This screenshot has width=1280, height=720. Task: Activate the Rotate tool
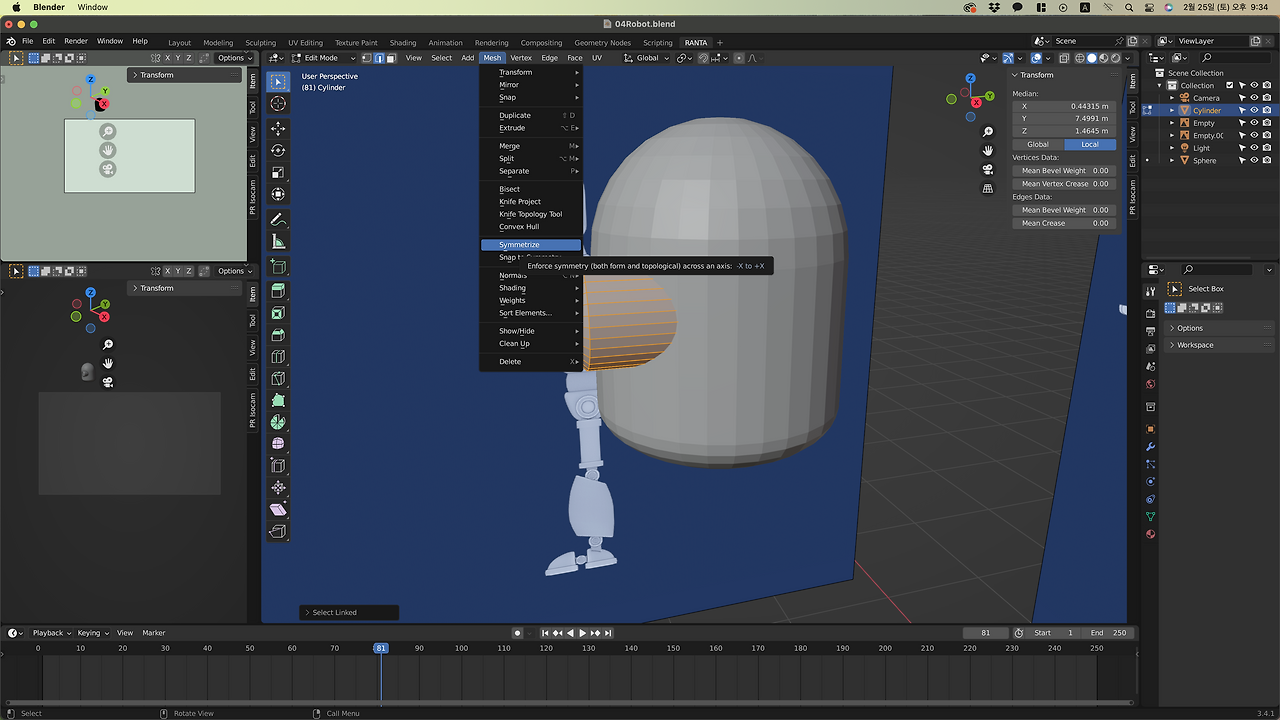click(x=278, y=151)
